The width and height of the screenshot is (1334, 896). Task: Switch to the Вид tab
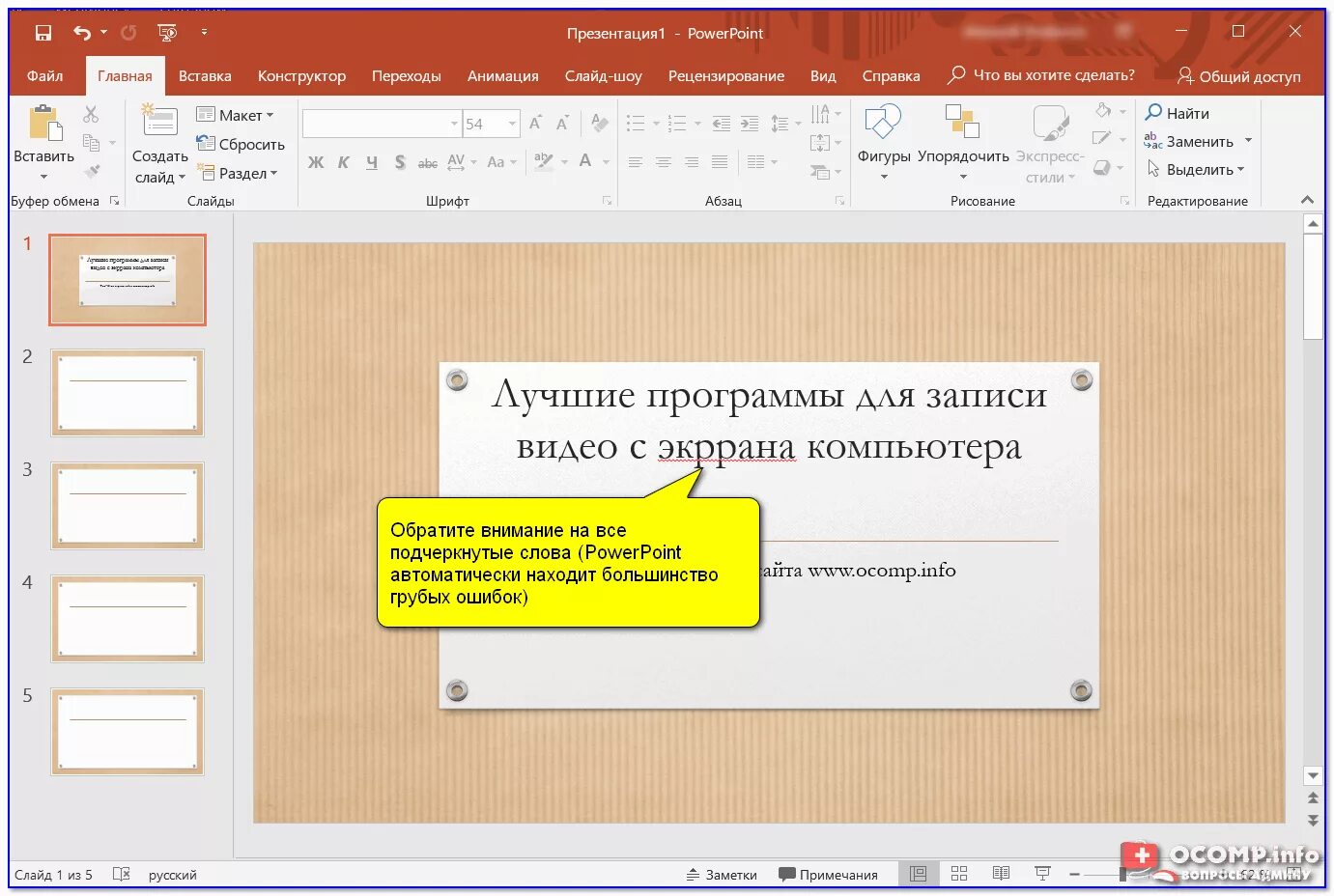coord(823,76)
